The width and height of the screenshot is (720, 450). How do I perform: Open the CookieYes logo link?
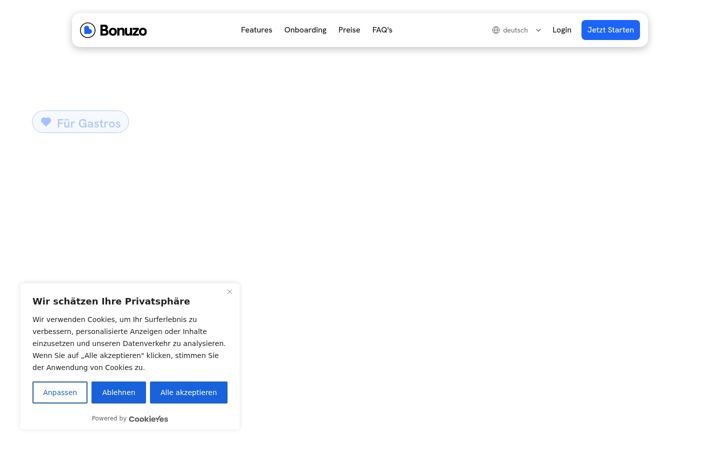point(148,419)
